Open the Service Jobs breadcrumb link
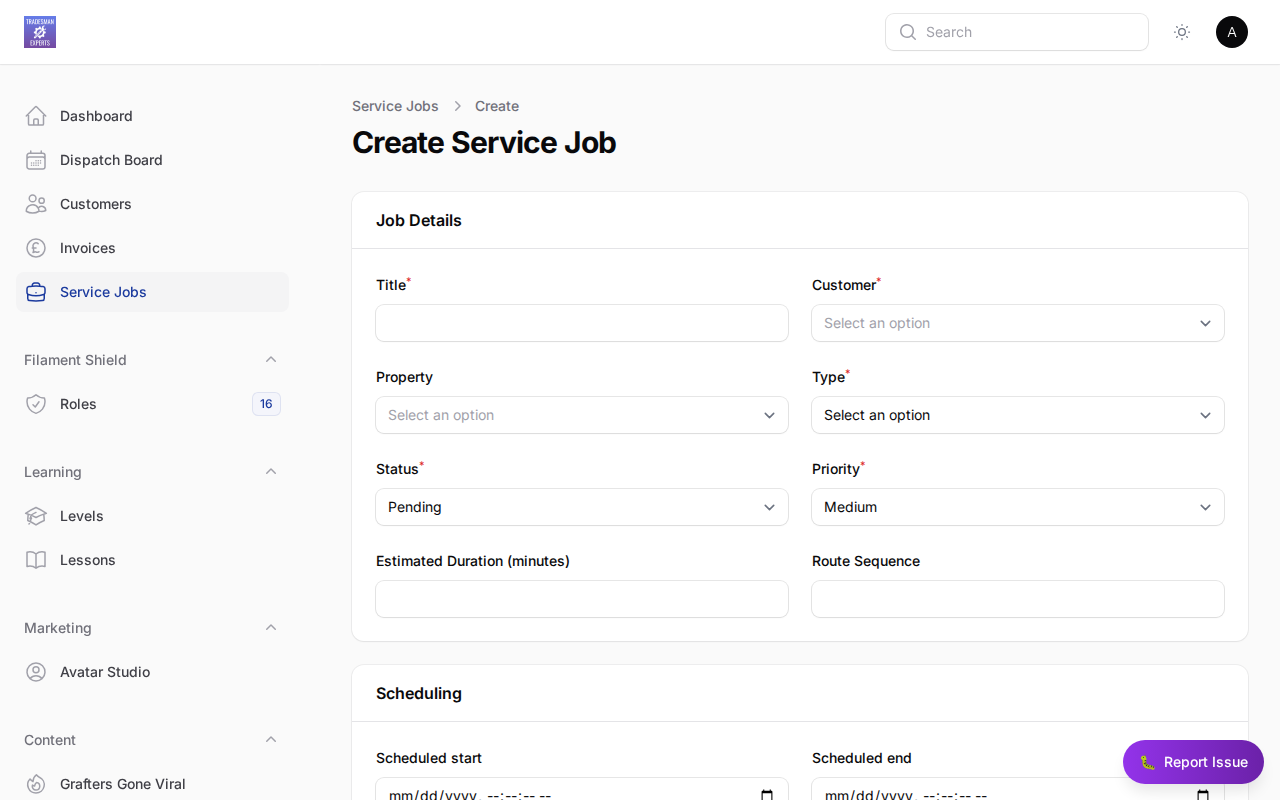Viewport: 1280px width, 800px height. [x=395, y=106]
